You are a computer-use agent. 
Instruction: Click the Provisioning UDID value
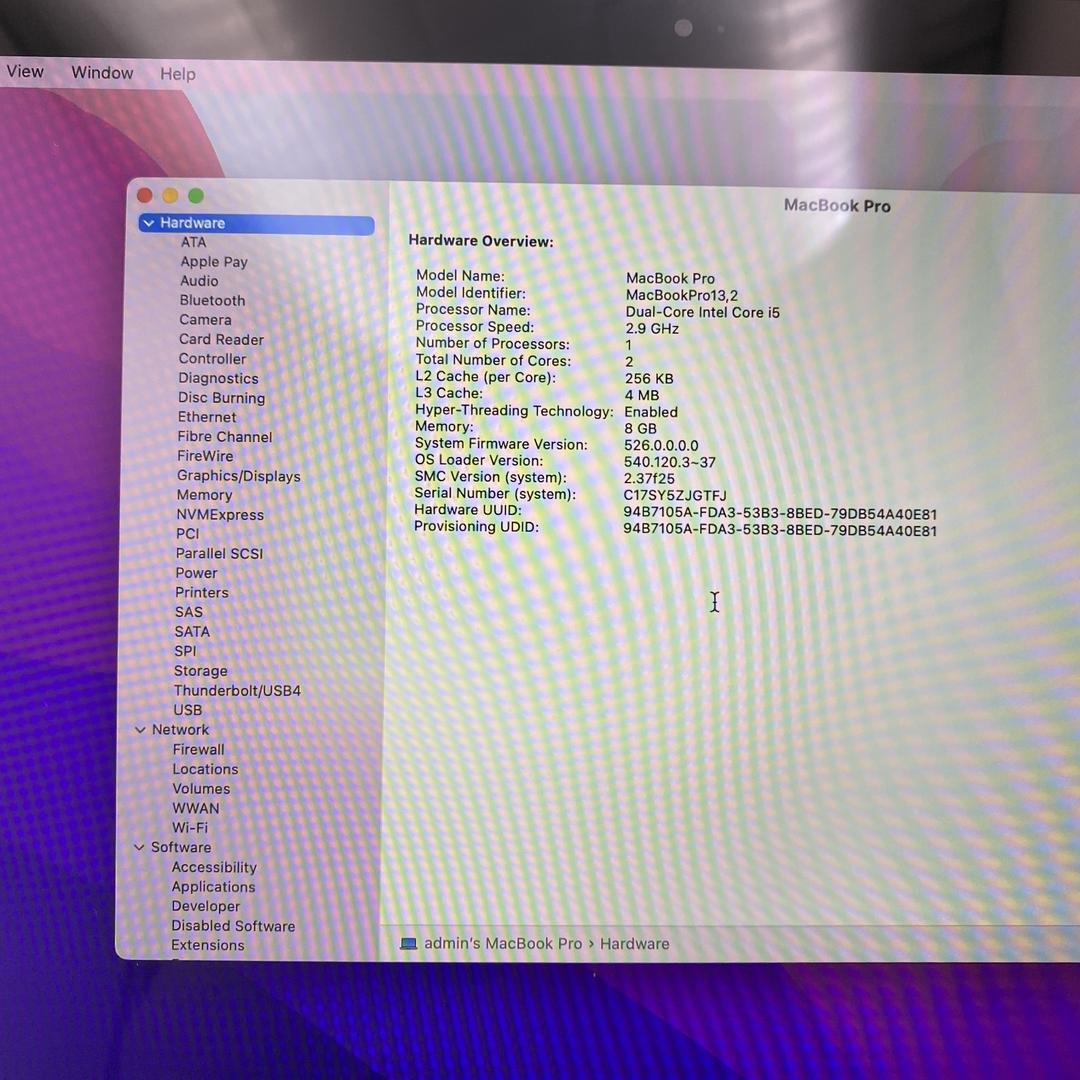pyautogui.click(x=780, y=530)
